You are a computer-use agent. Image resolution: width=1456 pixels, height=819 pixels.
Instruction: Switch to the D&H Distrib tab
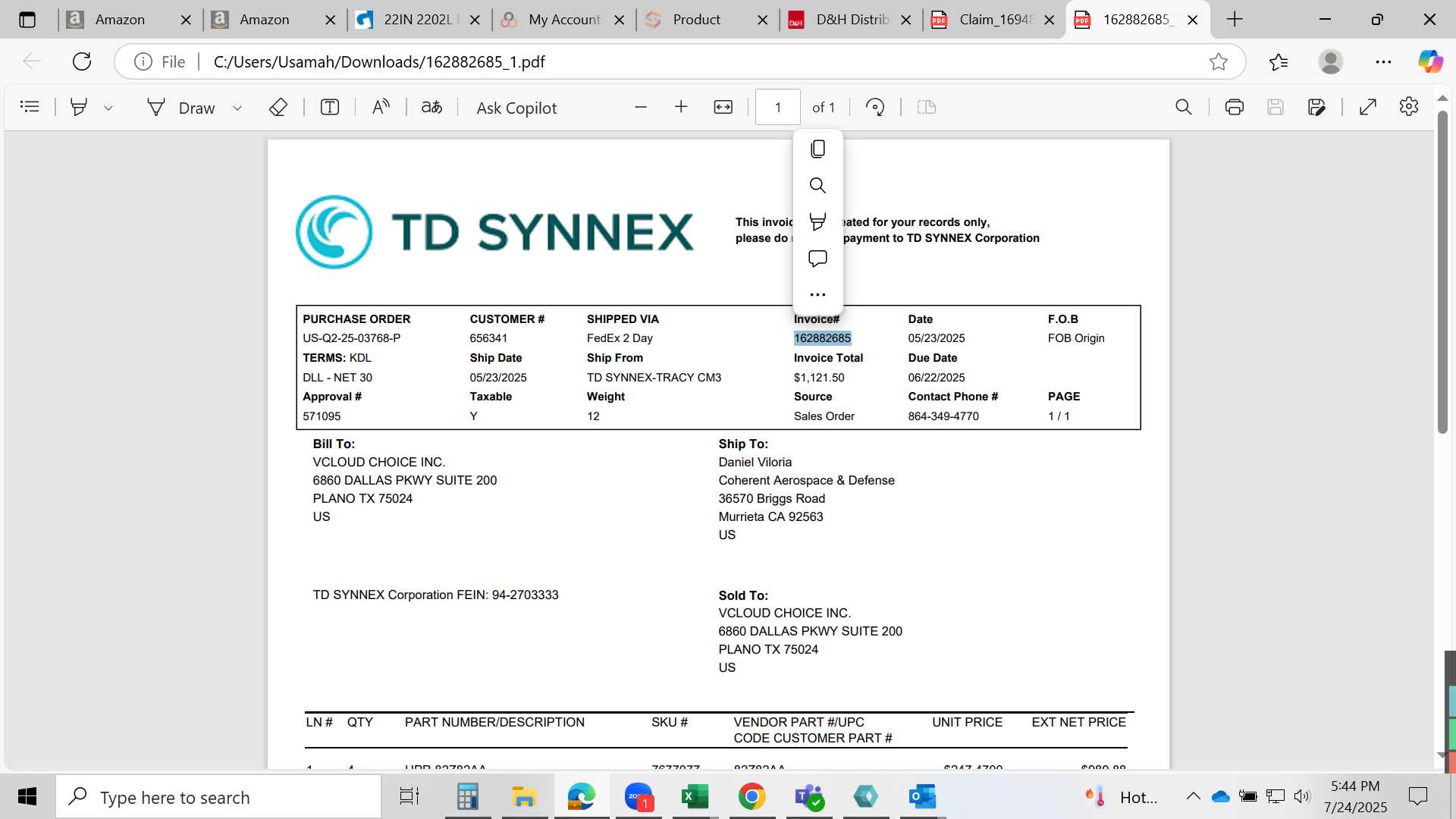point(852,20)
